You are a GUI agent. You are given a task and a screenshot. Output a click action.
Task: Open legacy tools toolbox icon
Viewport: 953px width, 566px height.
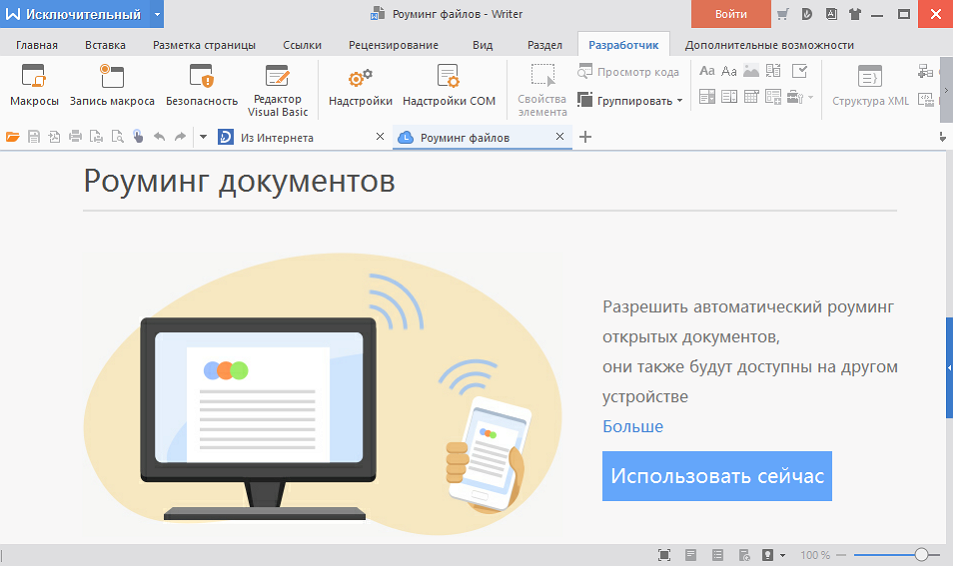795,97
